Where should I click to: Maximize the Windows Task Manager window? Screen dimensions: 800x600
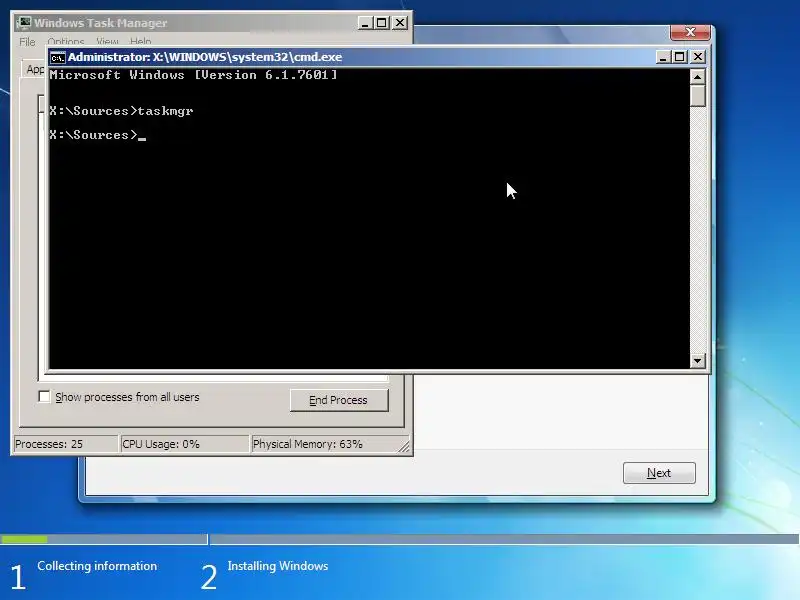tap(382, 23)
